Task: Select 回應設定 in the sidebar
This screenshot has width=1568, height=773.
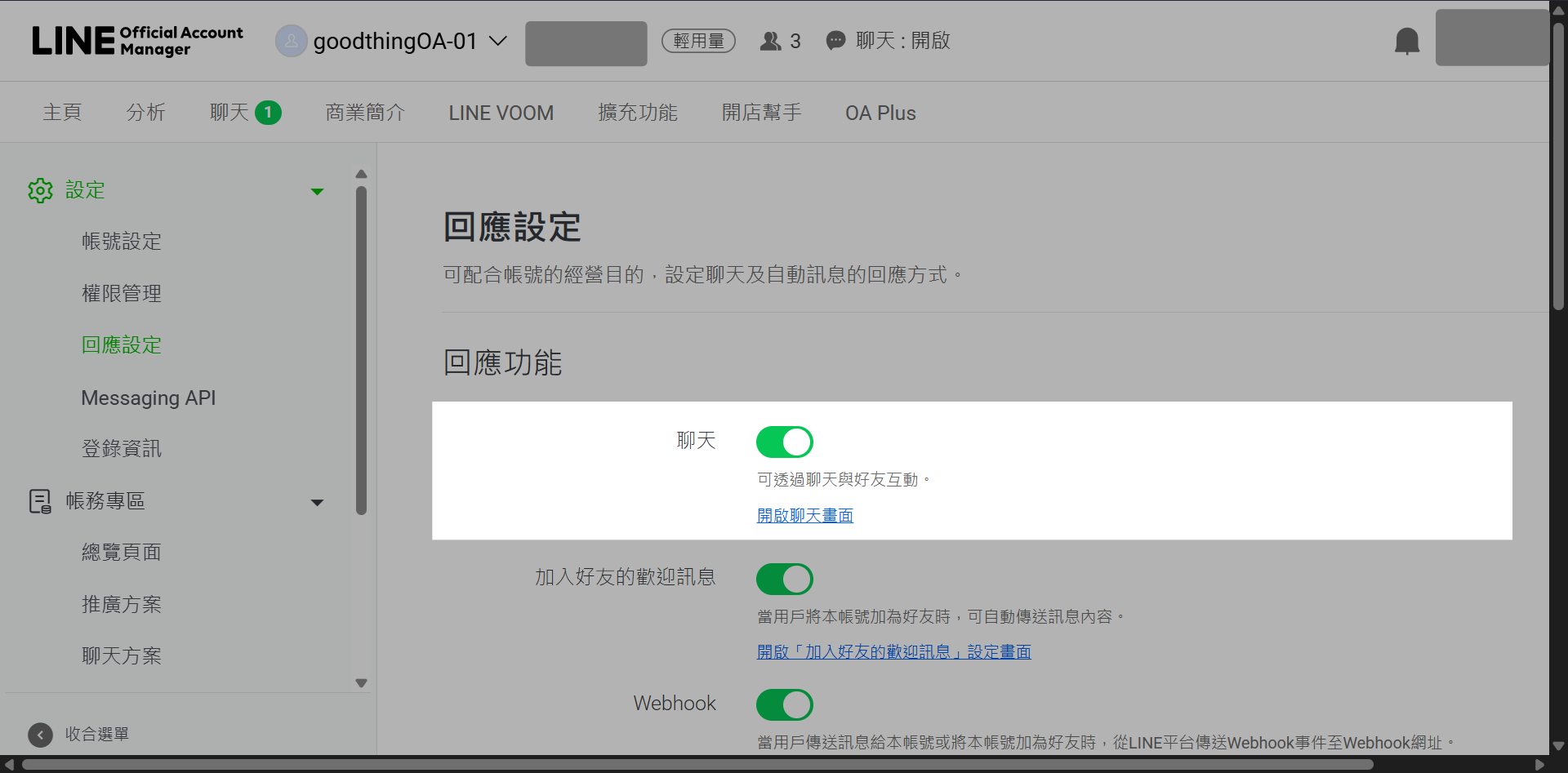Action: pos(122,345)
